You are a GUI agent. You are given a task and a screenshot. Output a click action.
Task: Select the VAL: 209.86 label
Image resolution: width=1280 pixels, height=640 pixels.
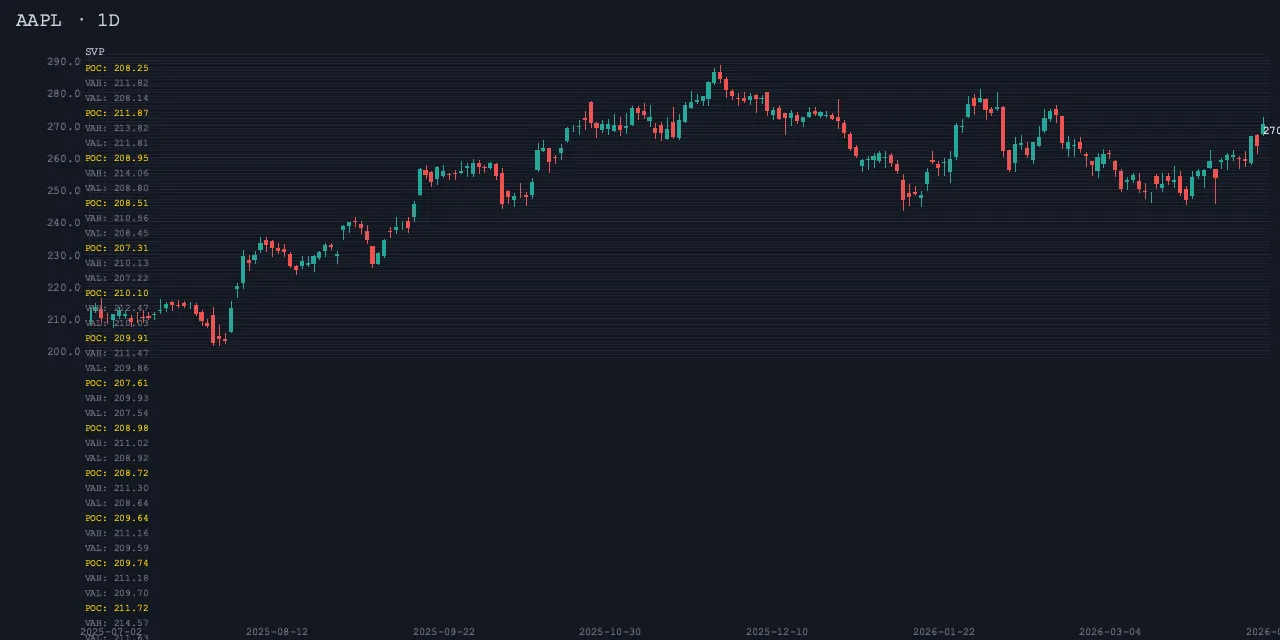[x=117, y=368]
